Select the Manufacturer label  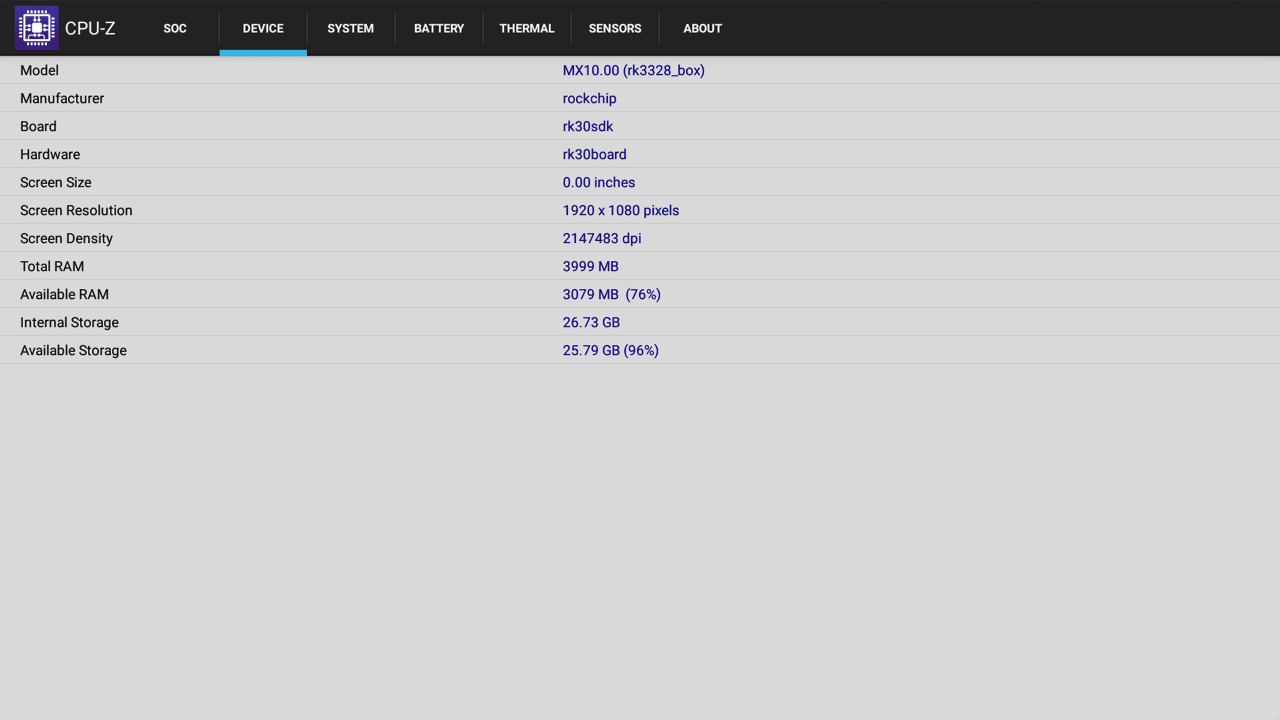click(62, 98)
